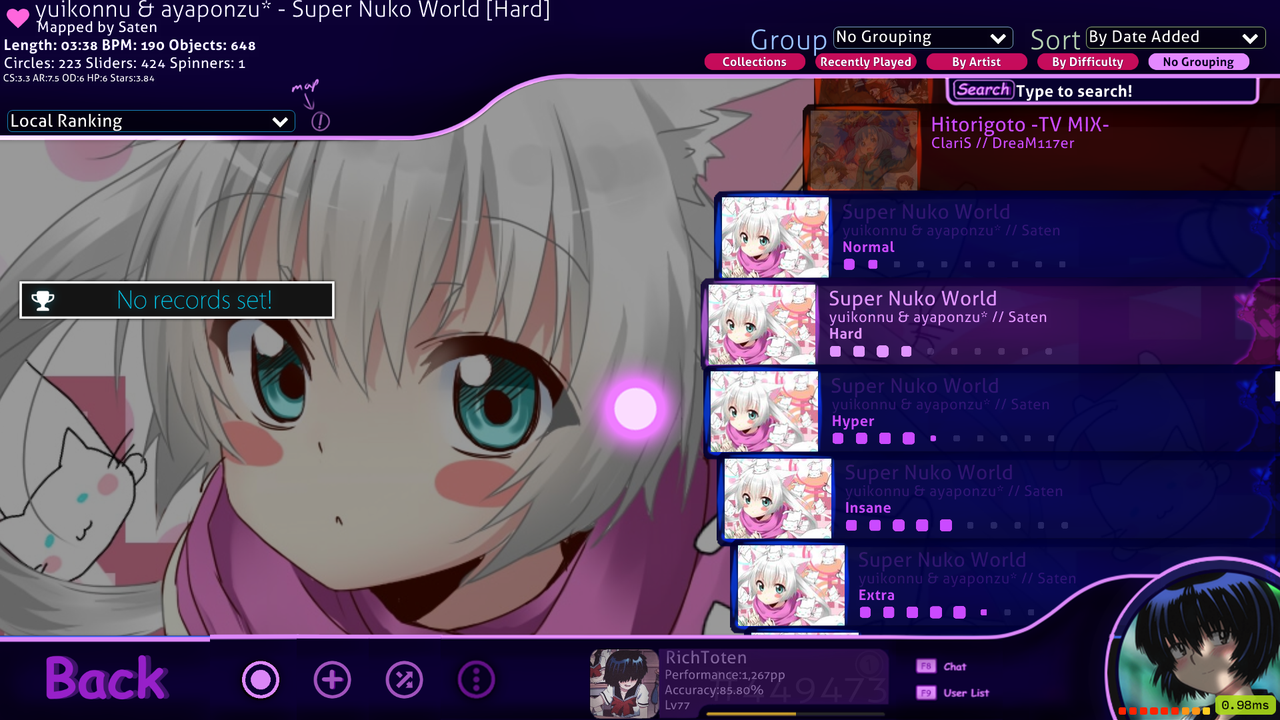Click the Insane difficulty thumbnail image
The image size is (1280, 720).
tap(777, 498)
